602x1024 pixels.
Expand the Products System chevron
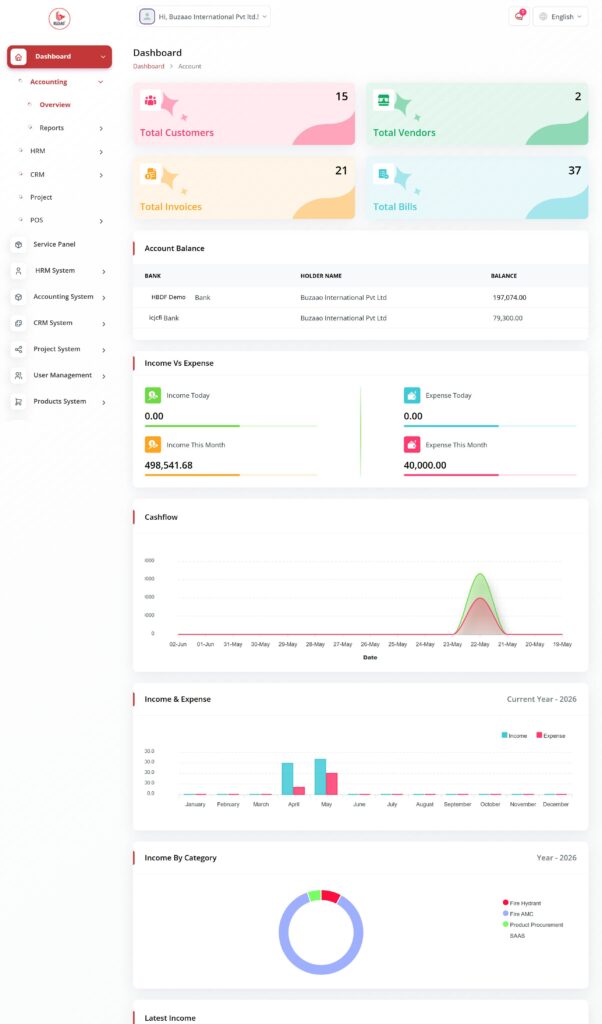104,402
